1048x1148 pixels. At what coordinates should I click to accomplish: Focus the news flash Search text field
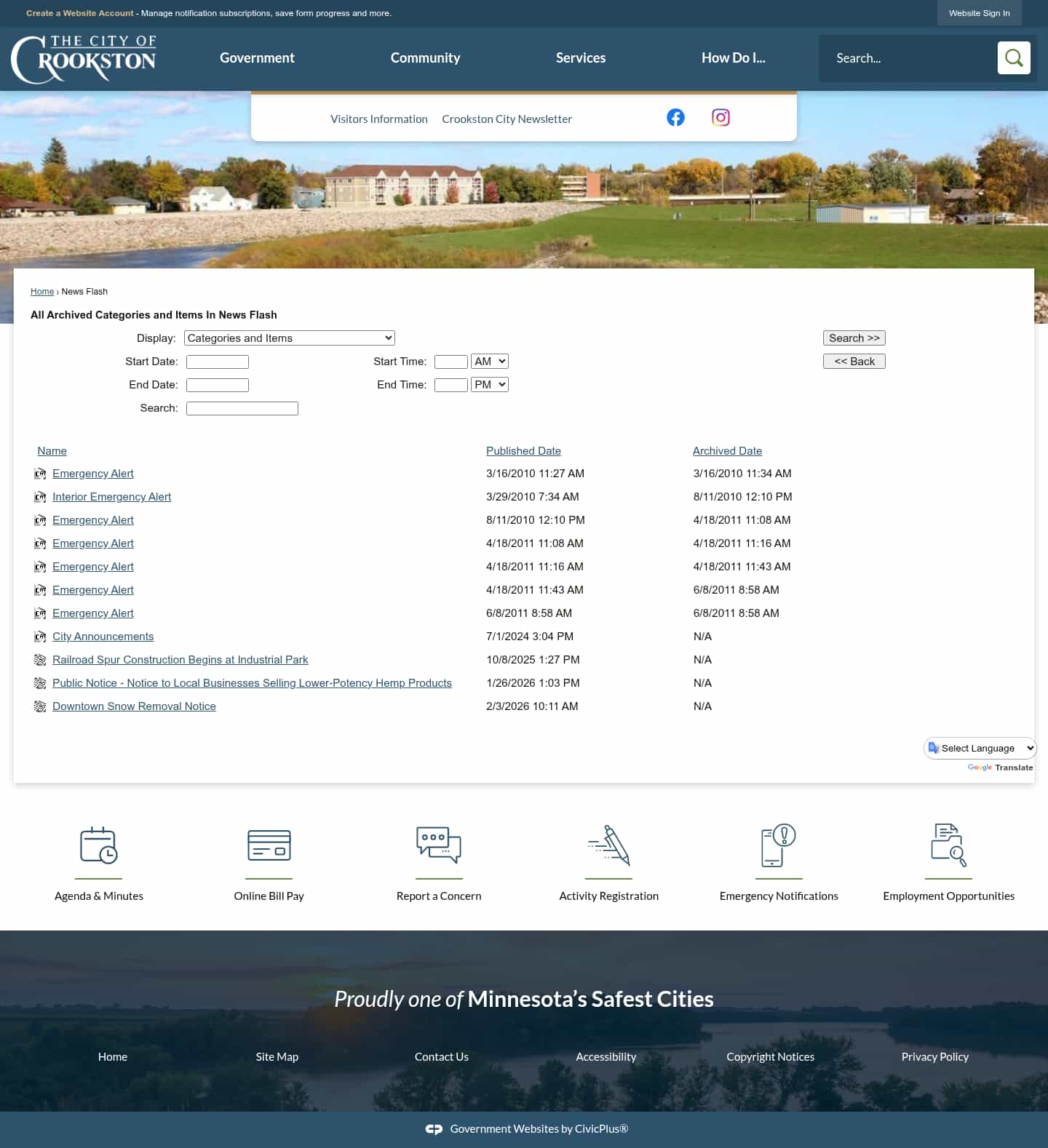coord(242,408)
